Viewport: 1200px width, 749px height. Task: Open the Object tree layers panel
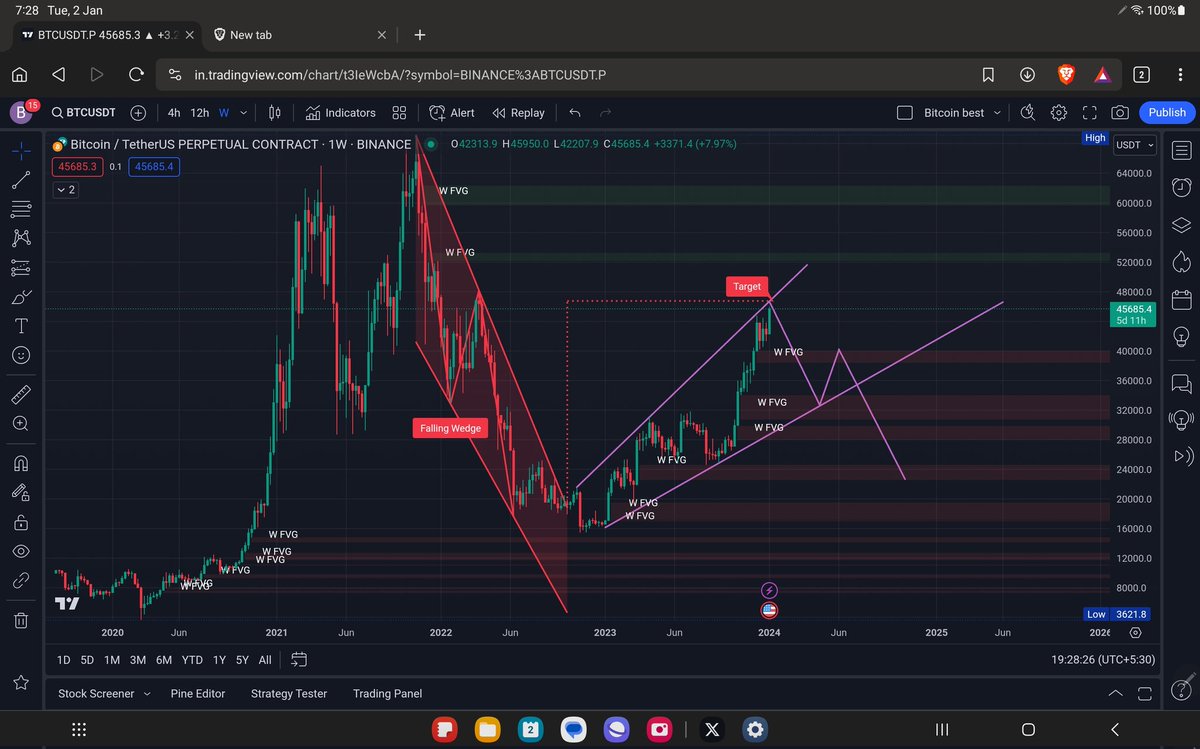point(1180,224)
